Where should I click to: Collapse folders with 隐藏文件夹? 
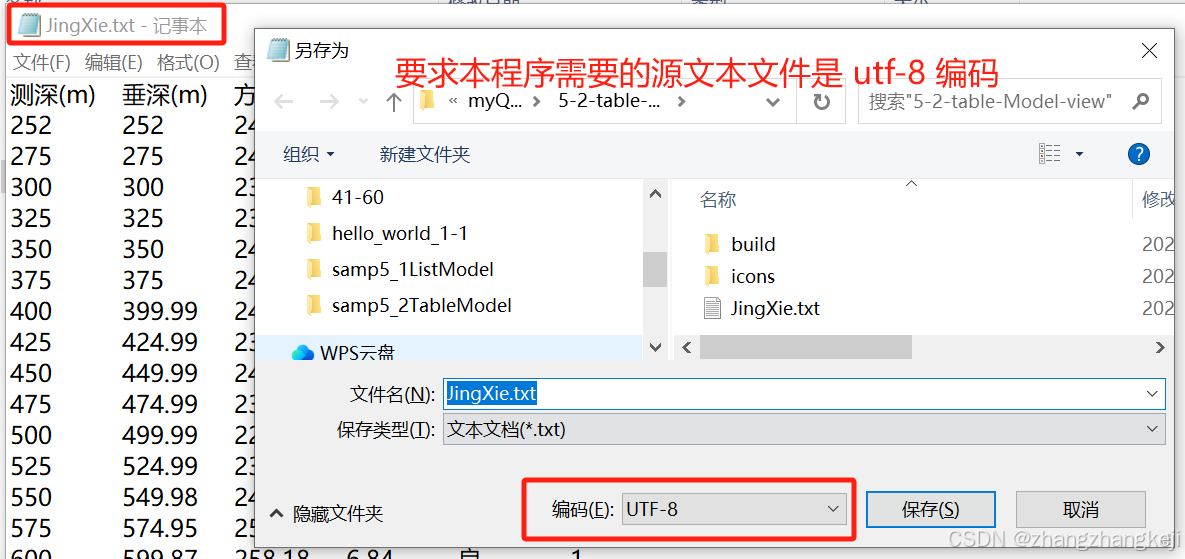pos(327,514)
